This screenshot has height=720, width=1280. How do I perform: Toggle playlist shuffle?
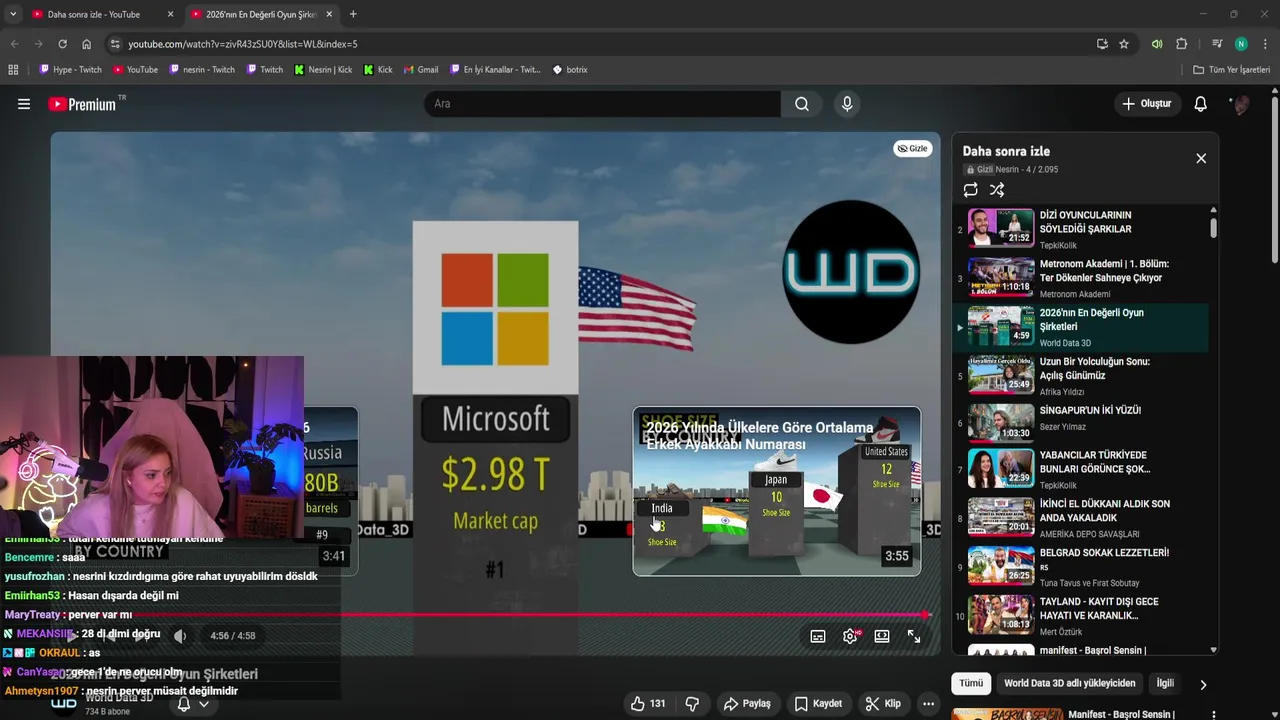point(997,190)
